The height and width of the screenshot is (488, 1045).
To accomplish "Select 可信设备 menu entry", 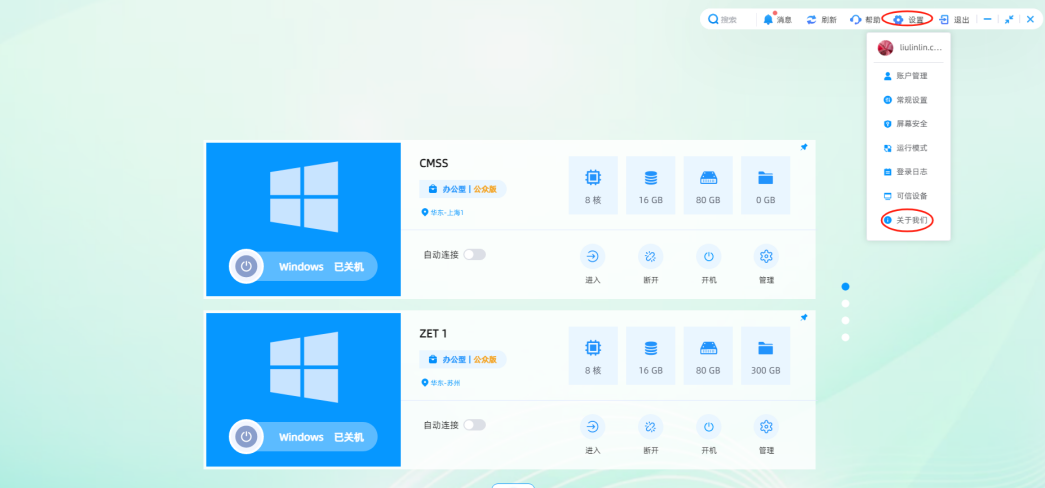I will click(905, 196).
